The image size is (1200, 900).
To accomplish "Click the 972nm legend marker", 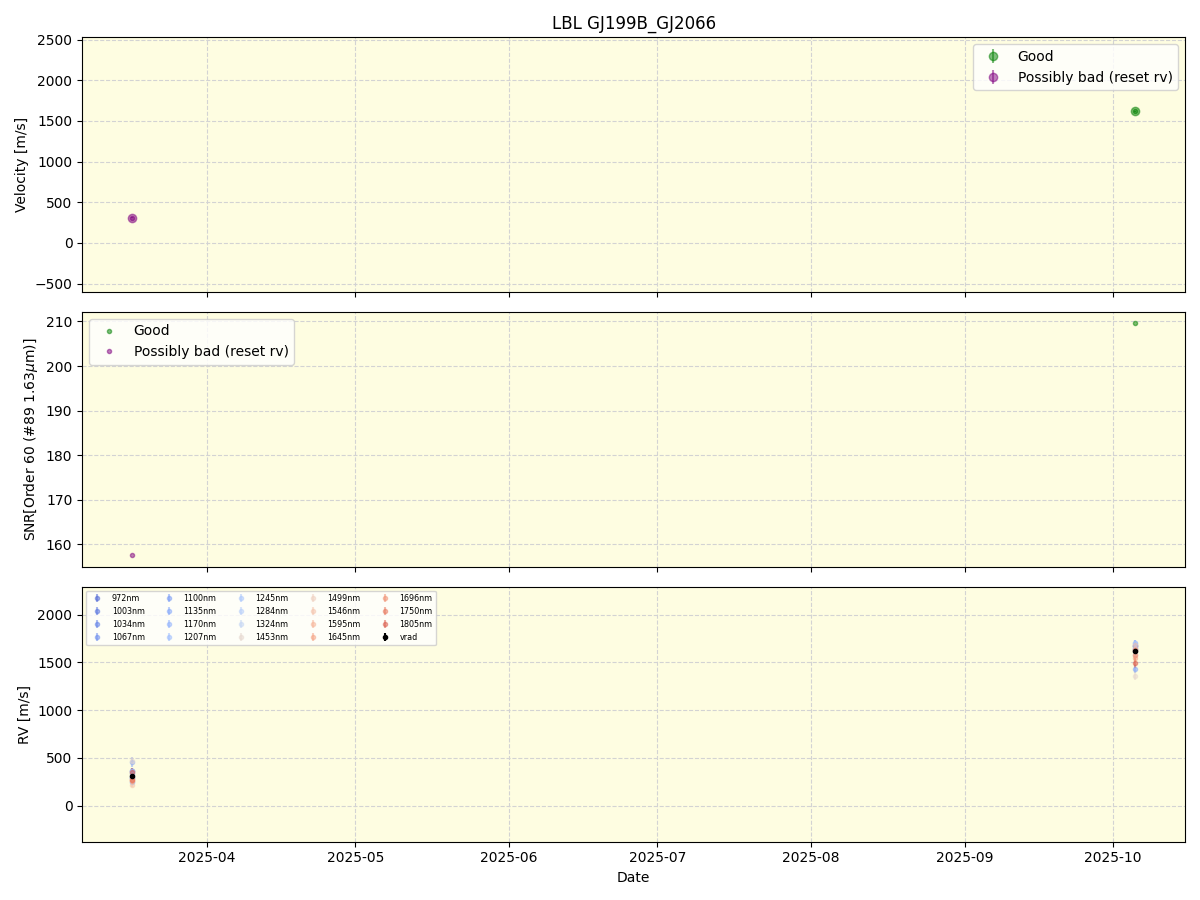I will click(97, 598).
